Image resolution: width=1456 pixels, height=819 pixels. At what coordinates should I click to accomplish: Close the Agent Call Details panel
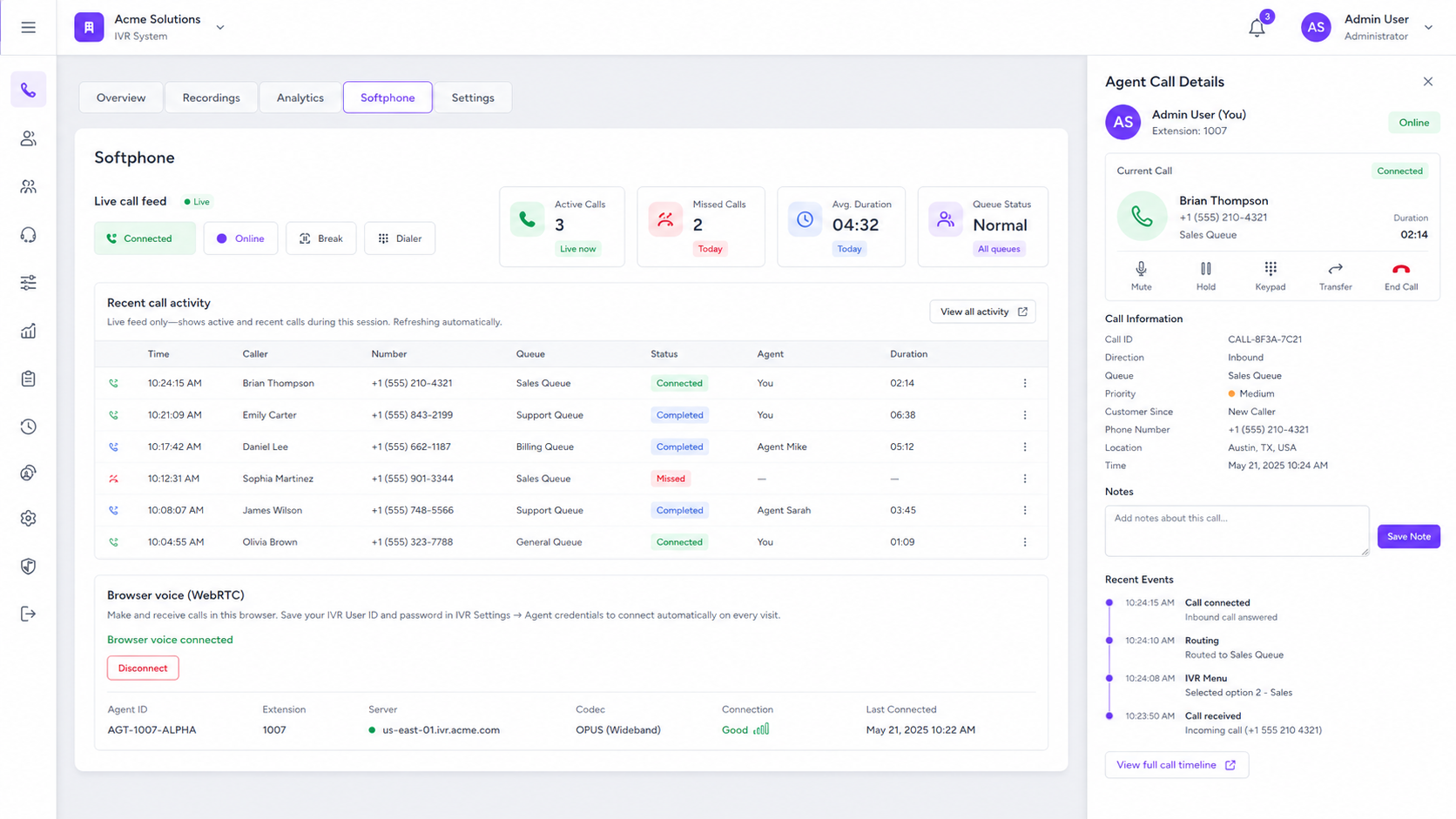point(1428,82)
